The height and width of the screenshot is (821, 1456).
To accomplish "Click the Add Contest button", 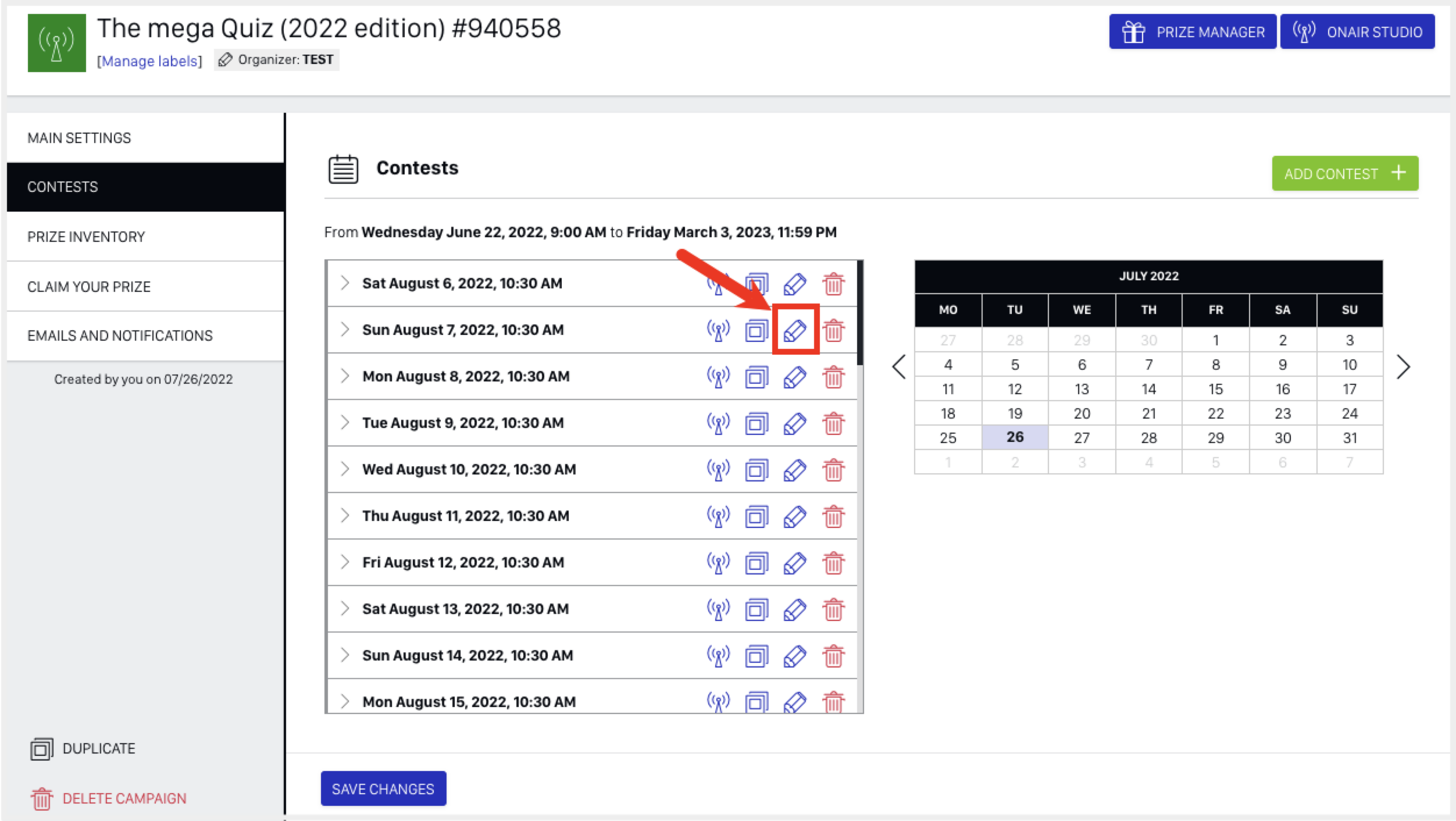I will [1344, 173].
